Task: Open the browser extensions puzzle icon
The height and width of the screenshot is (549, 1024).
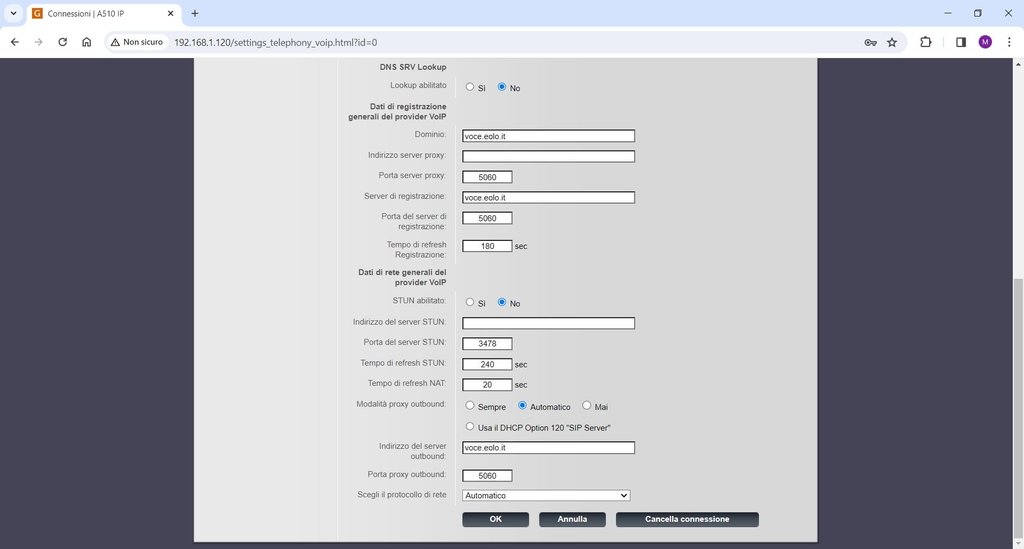Action: (x=925, y=42)
